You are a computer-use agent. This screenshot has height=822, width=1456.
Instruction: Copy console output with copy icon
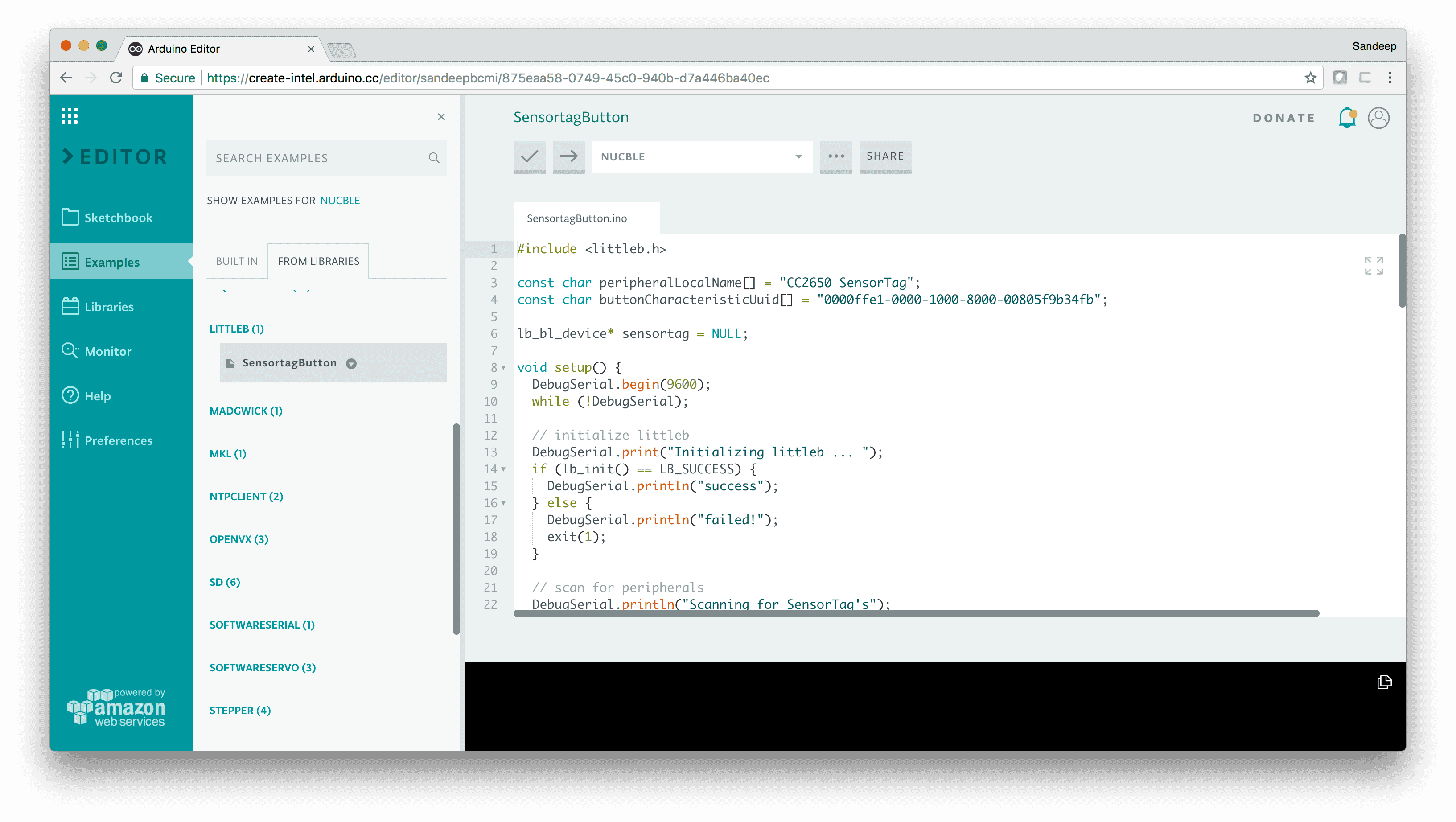point(1384,682)
